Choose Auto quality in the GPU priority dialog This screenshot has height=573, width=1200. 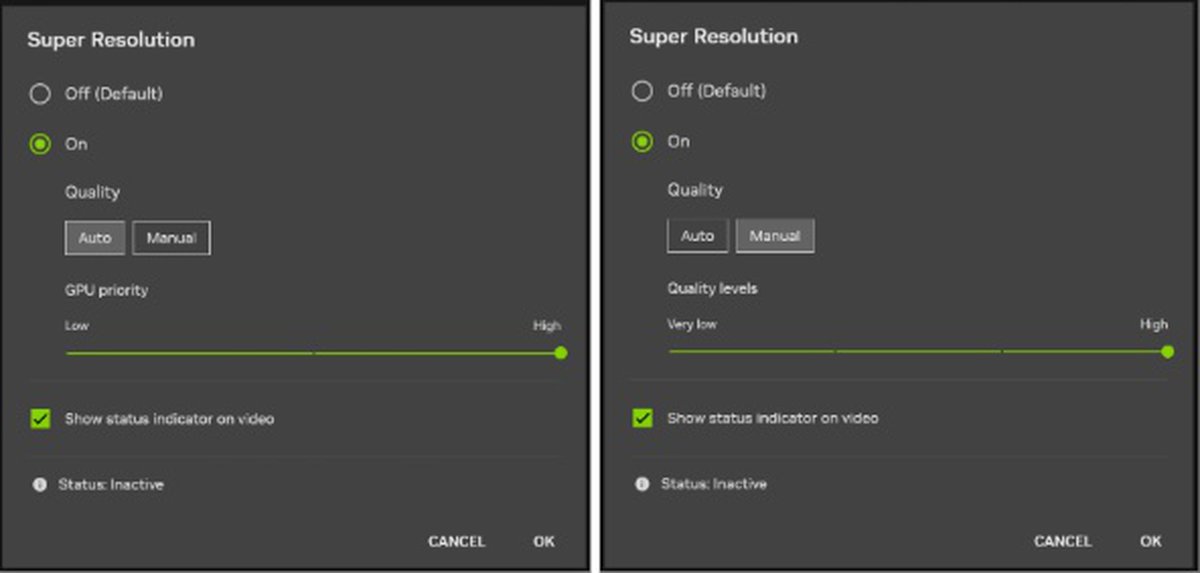coord(95,238)
